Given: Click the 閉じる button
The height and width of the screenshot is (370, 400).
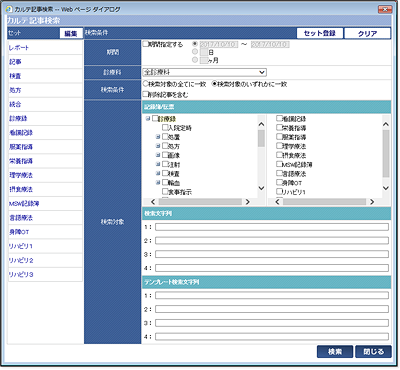Looking at the screenshot, I should point(373,352).
